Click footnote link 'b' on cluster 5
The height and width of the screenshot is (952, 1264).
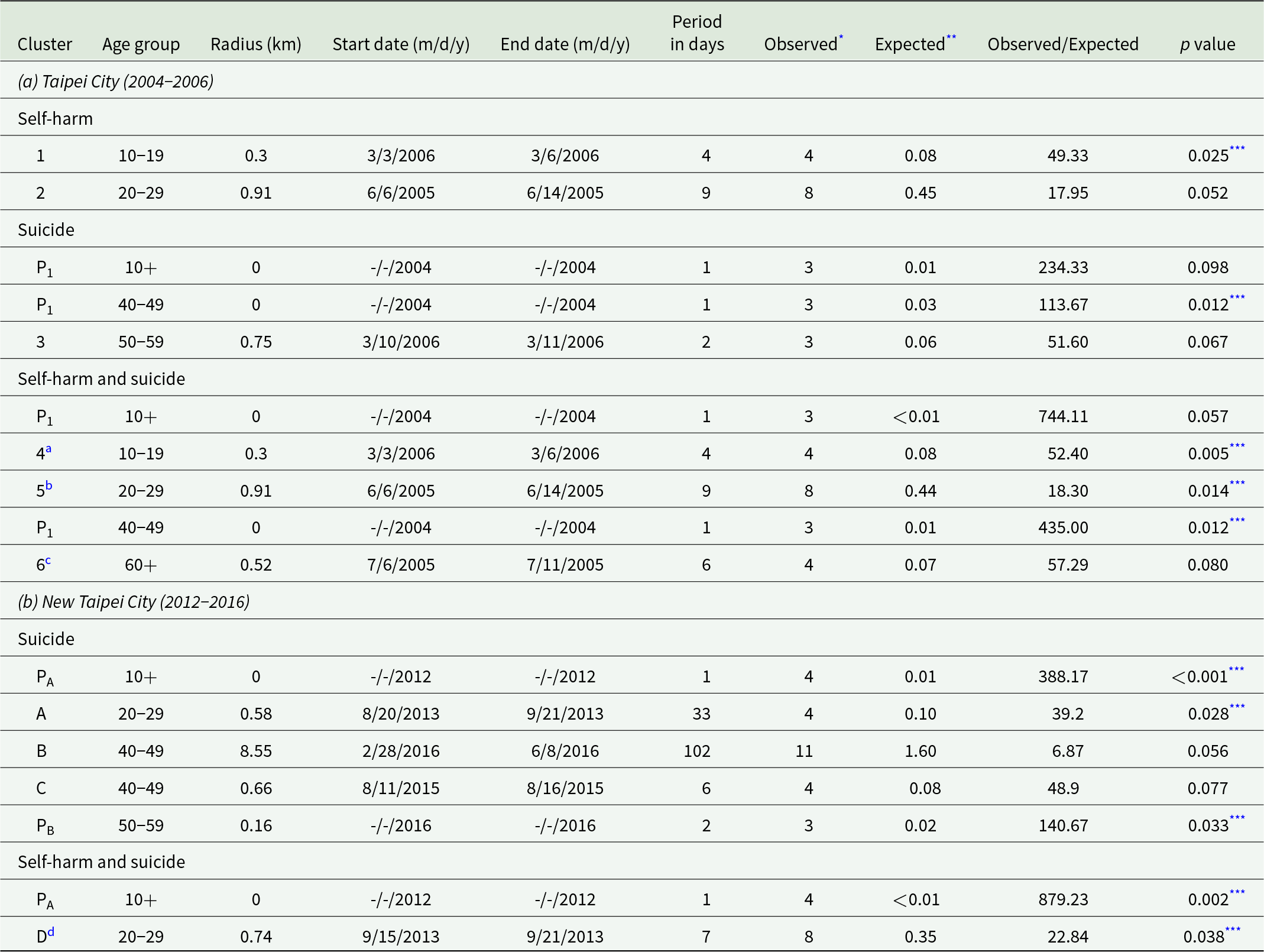[x=49, y=486]
